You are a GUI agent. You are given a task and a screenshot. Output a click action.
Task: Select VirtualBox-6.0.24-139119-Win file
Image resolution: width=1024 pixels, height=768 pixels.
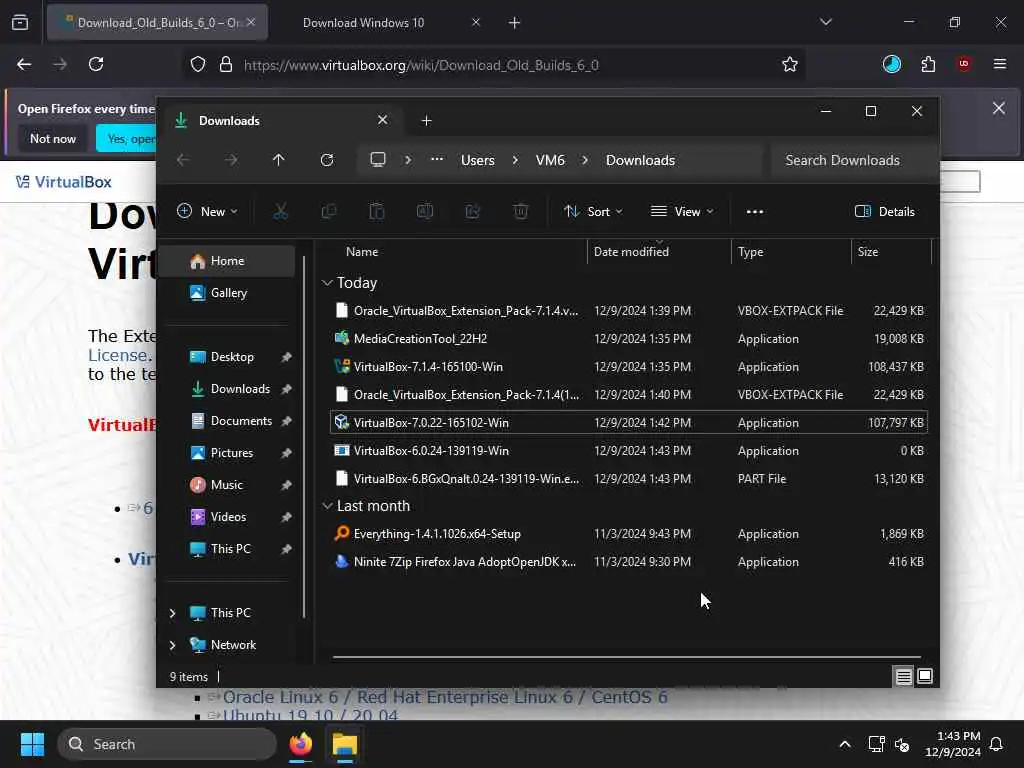point(628,451)
